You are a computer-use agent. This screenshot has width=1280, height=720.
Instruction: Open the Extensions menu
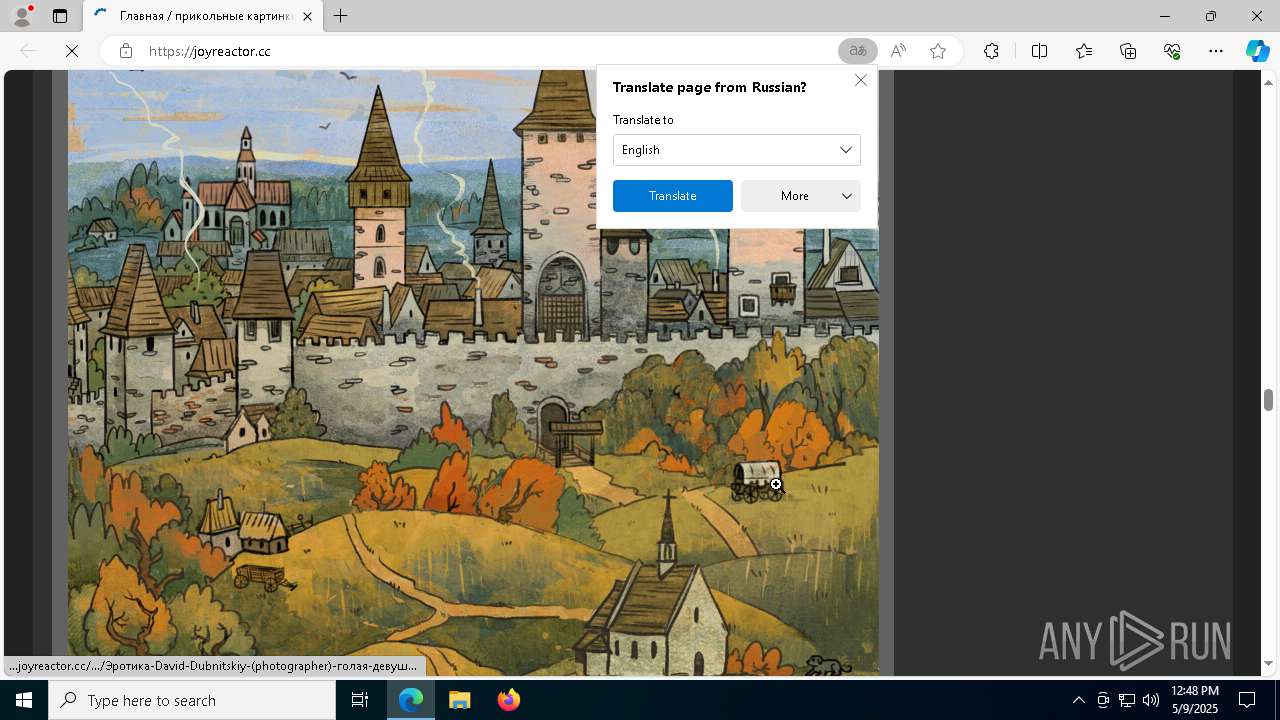[x=991, y=51]
